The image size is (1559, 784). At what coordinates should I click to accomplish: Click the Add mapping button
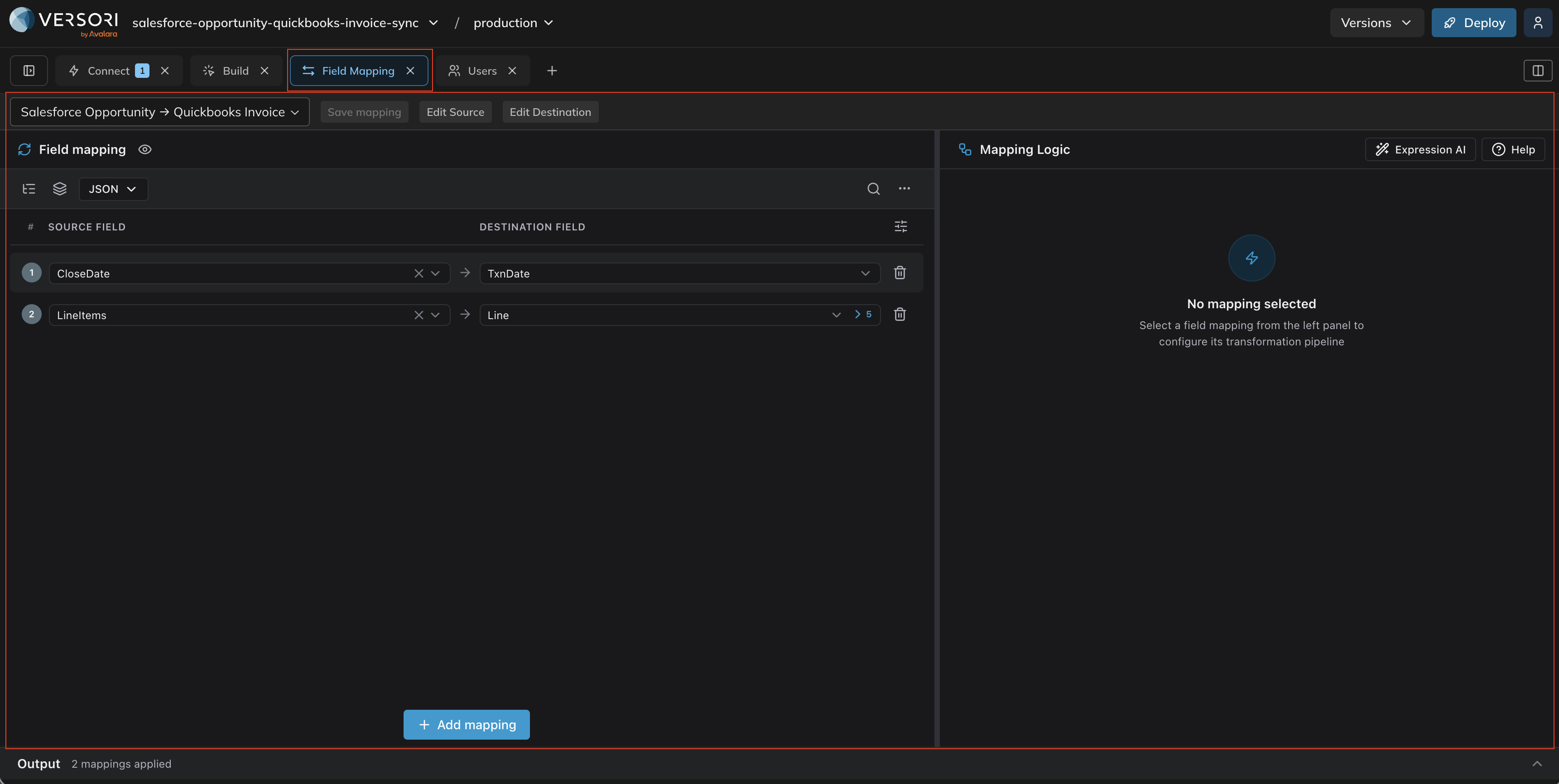point(467,725)
